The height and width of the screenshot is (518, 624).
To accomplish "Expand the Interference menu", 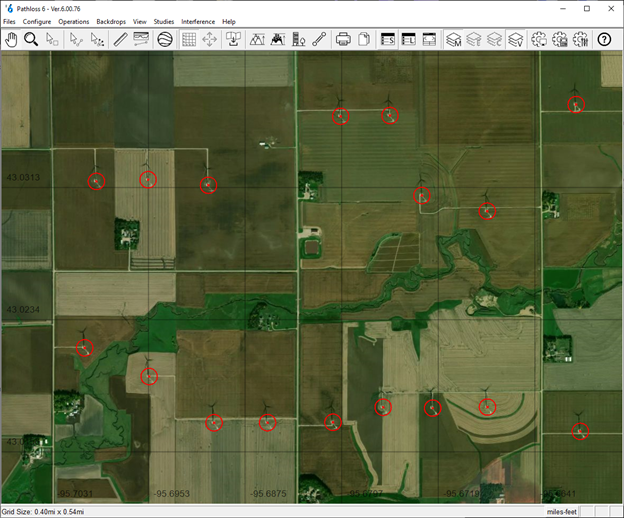I will tap(197, 21).
